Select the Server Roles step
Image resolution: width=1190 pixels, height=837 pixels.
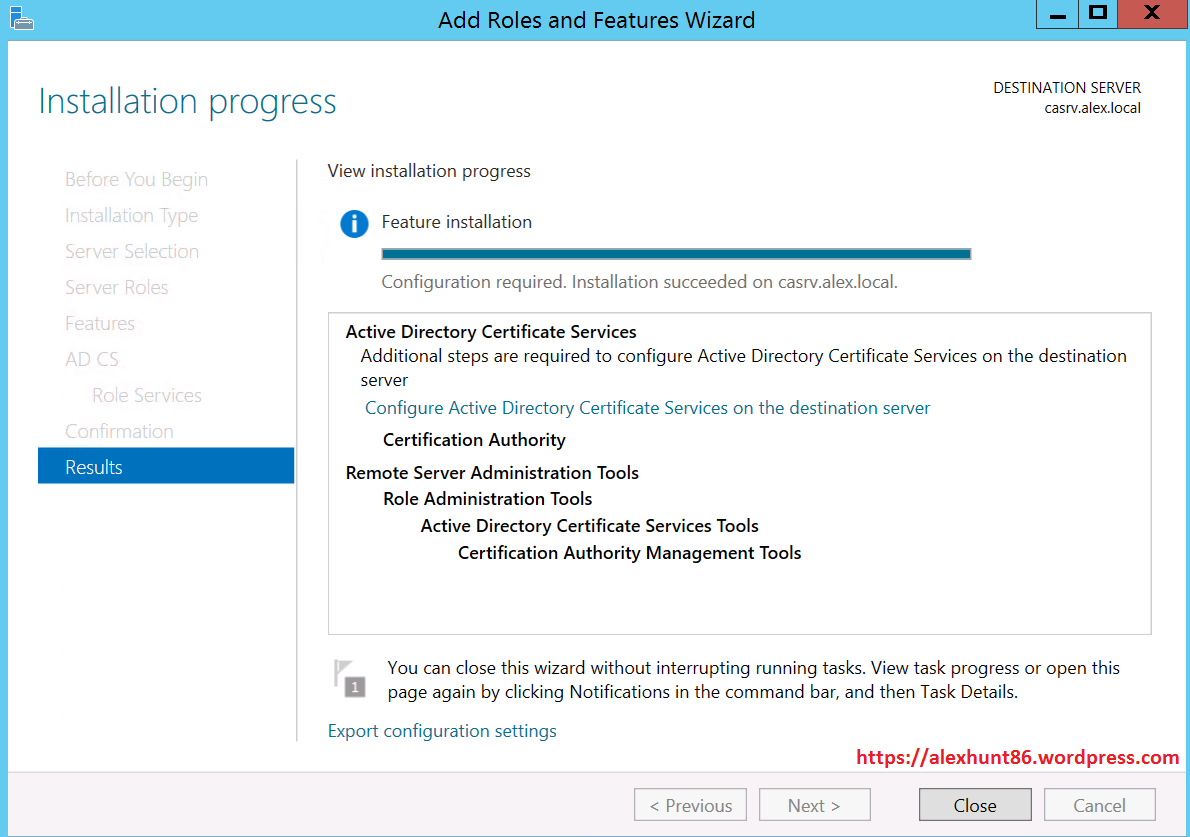[117, 288]
